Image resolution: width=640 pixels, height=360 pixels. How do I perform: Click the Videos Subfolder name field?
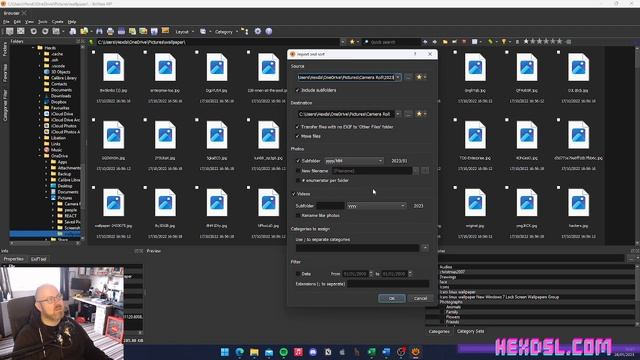tap(330, 206)
